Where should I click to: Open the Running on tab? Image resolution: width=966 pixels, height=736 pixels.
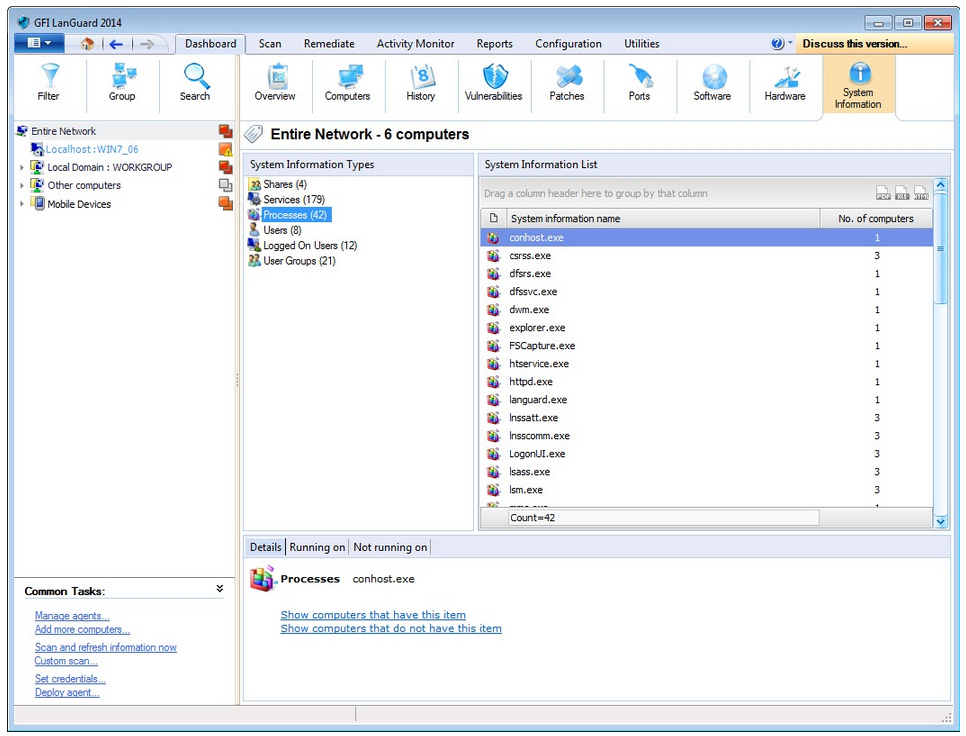[x=317, y=547]
